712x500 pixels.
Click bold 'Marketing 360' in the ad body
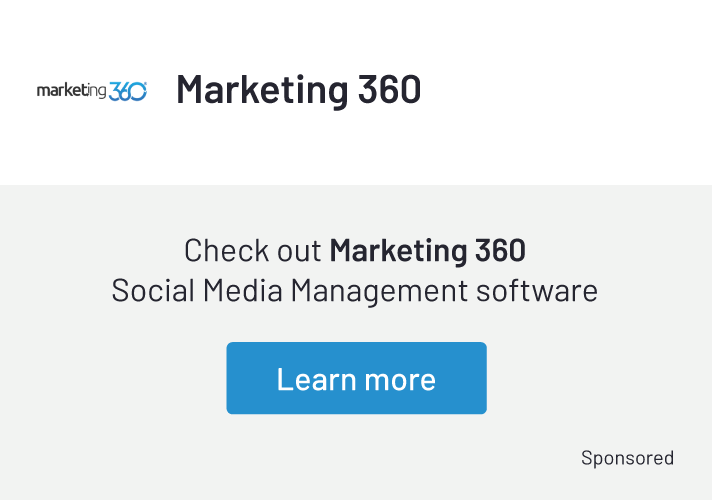pyautogui.click(x=428, y=251)
